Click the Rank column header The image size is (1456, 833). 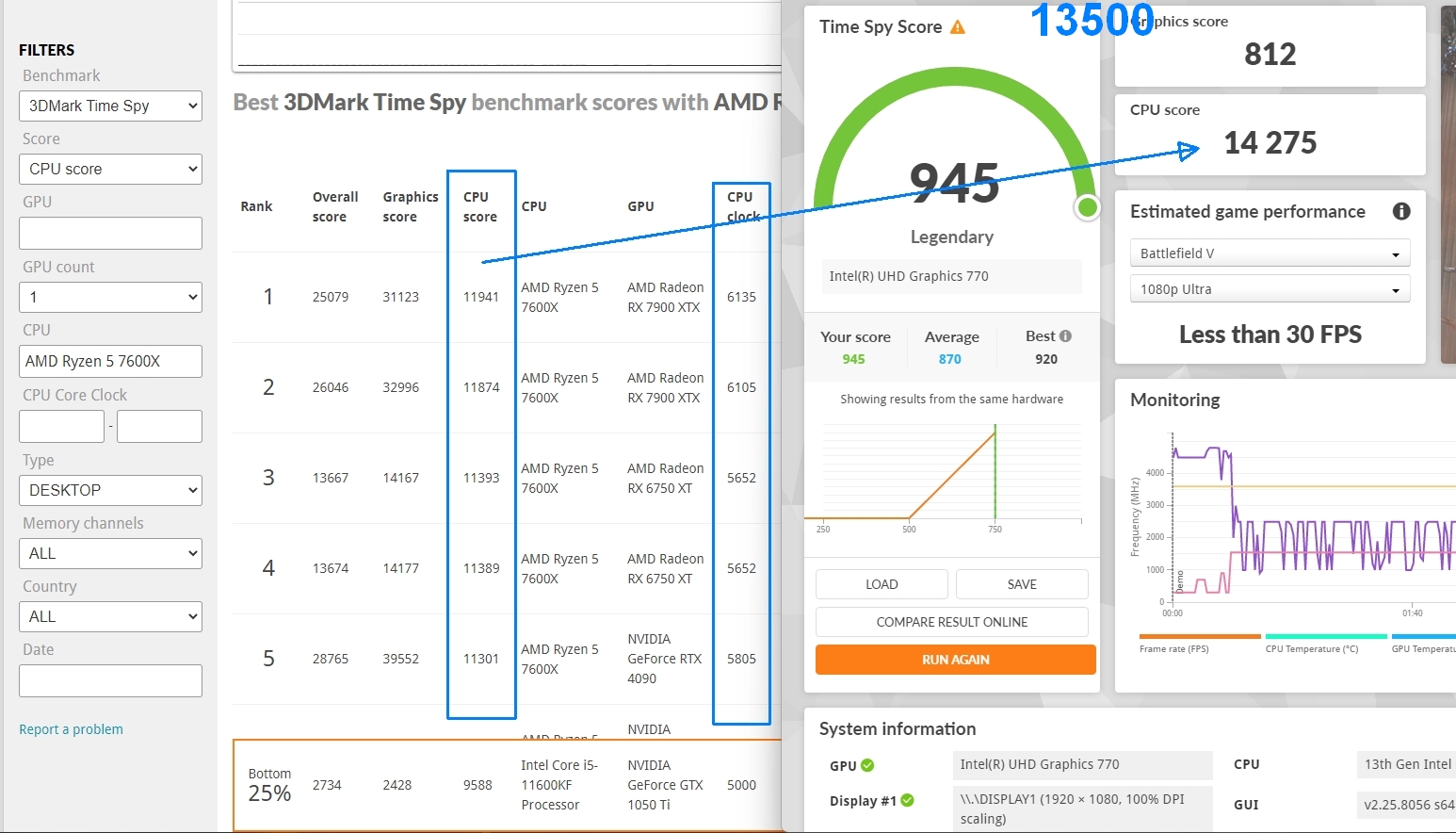tap(256, 206)
